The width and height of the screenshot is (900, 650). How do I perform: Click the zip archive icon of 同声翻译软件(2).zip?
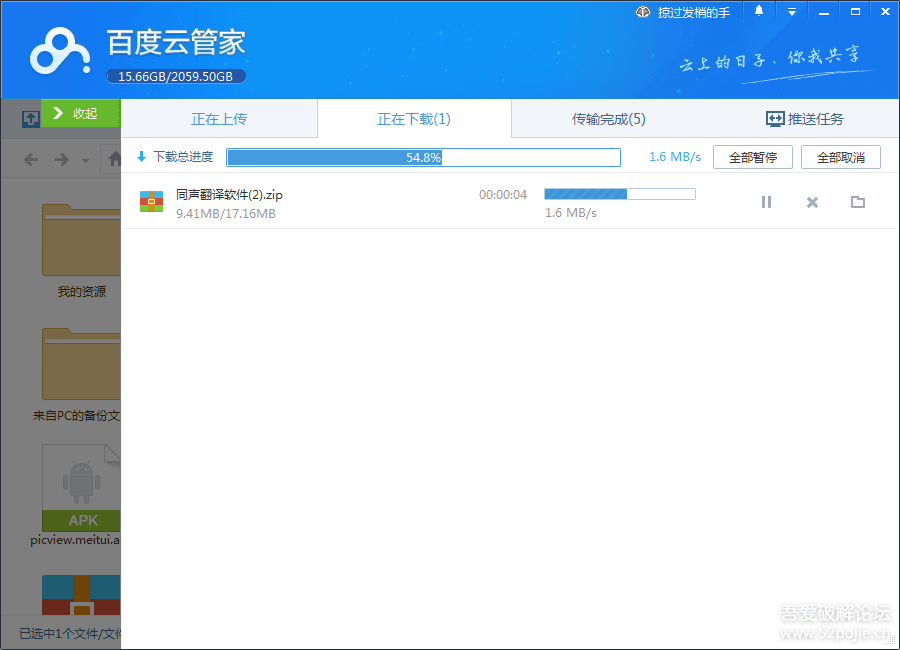[x=152, y=201]
